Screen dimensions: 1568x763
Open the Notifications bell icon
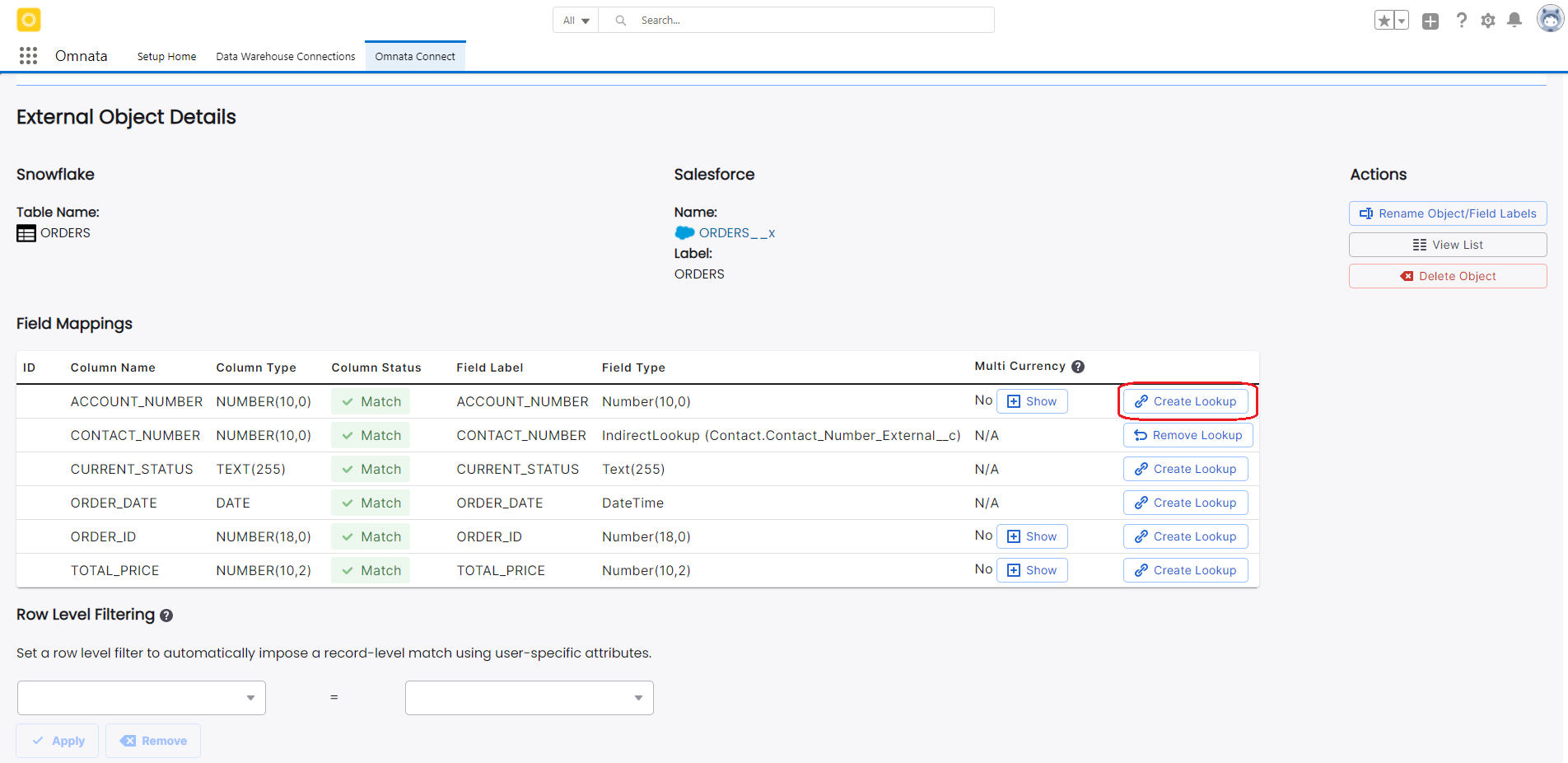1514,21
